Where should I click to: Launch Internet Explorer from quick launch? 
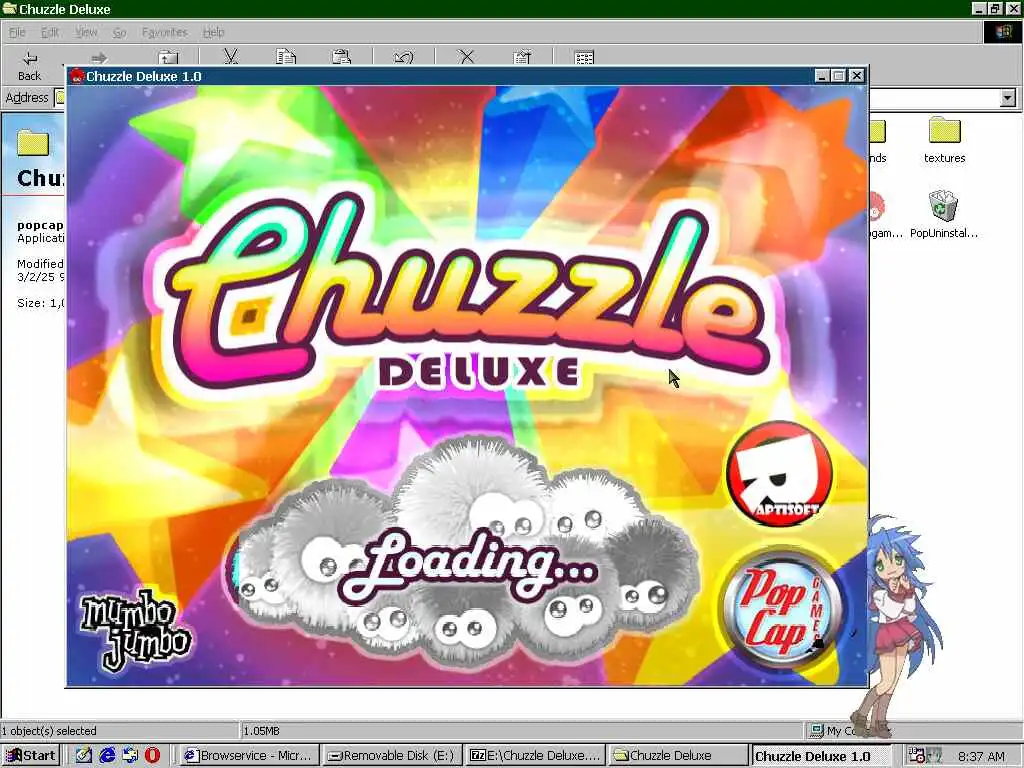pos(107,756)
